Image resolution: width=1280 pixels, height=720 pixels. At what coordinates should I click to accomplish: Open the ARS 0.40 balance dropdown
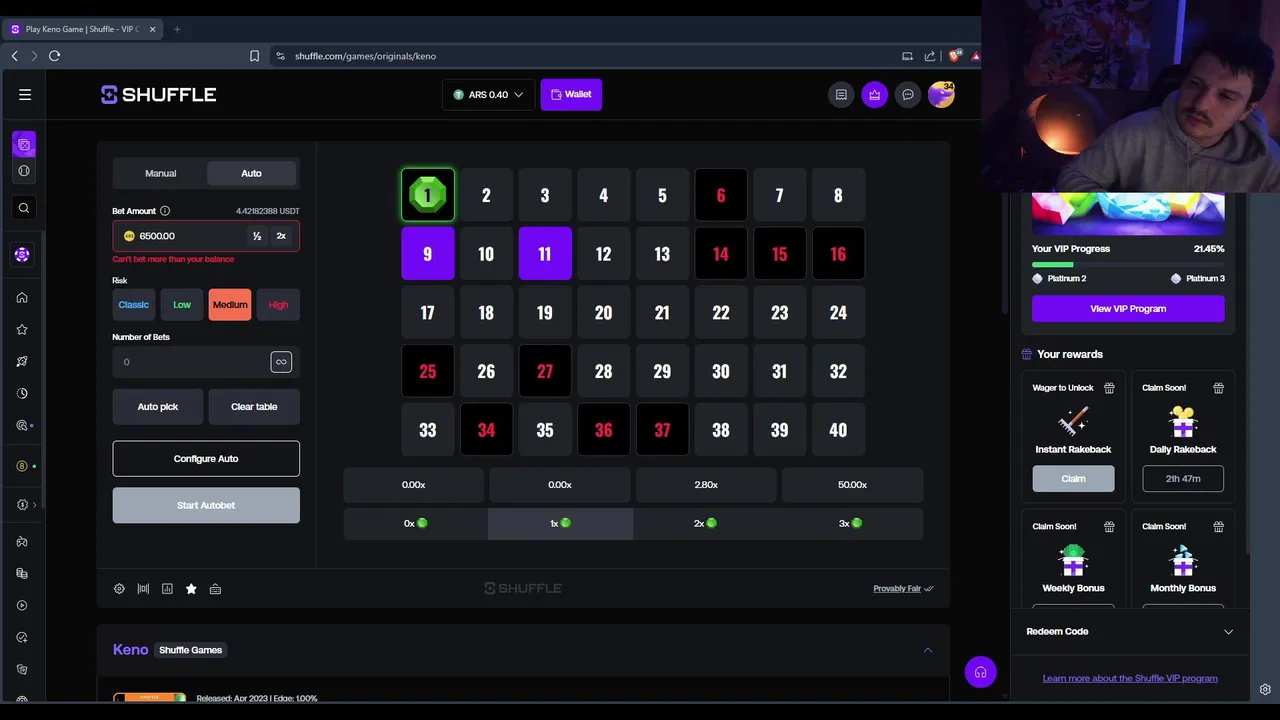click(488, 95)
